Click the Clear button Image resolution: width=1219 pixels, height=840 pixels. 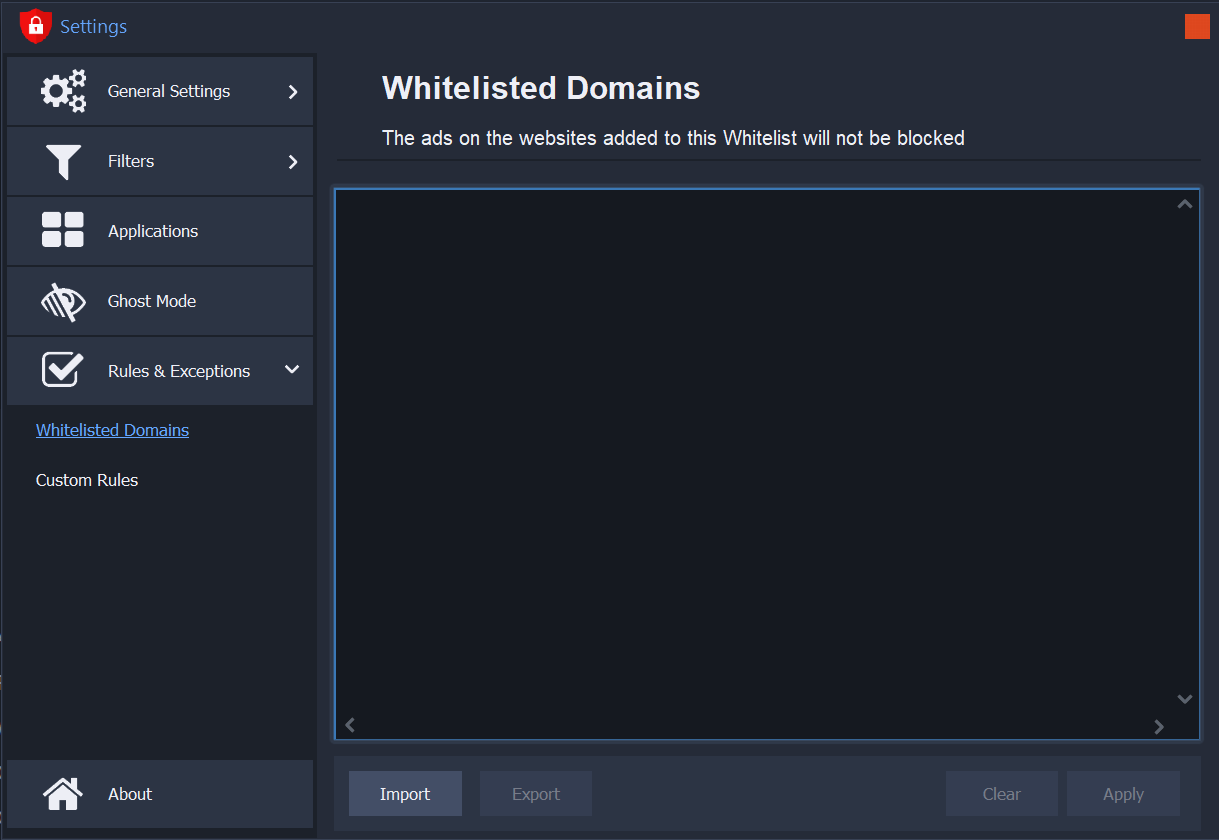pyautogui.click(x=1002, y=794)
